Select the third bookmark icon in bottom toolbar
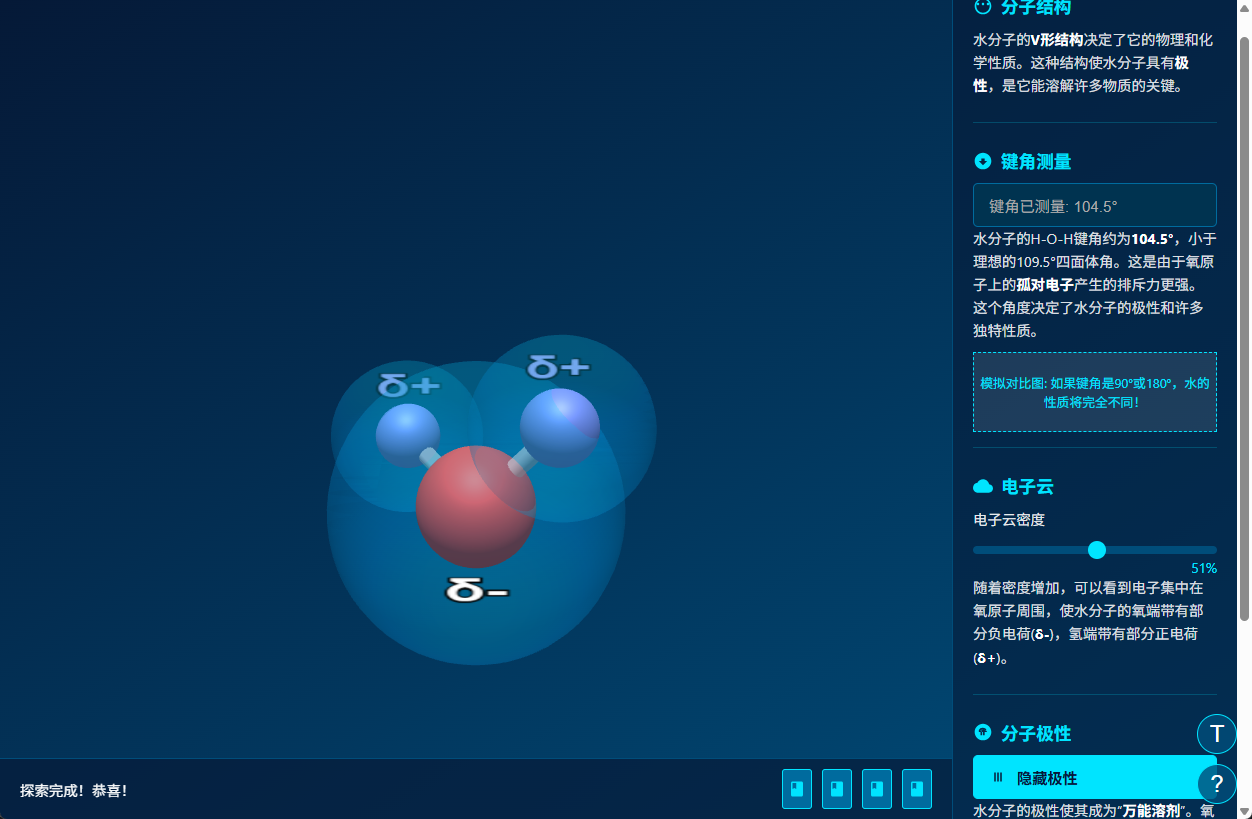This screenshot has width=1252, height=819. [876, 789]
